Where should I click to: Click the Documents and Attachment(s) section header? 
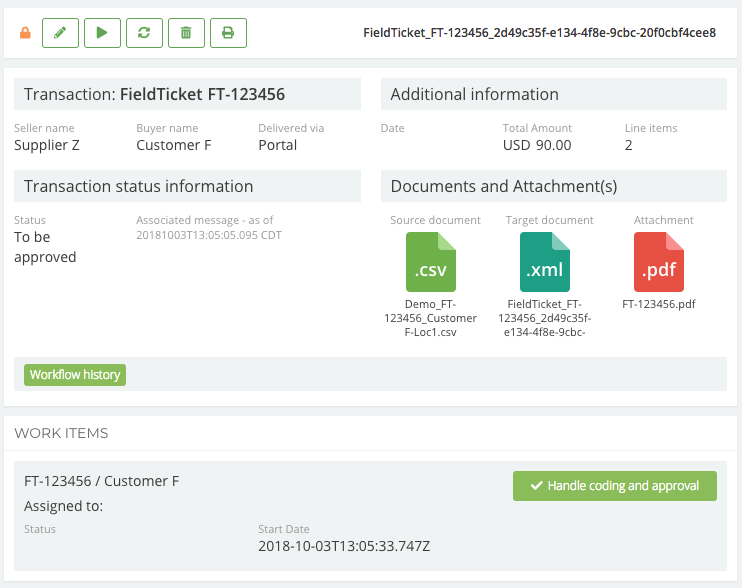503,187
